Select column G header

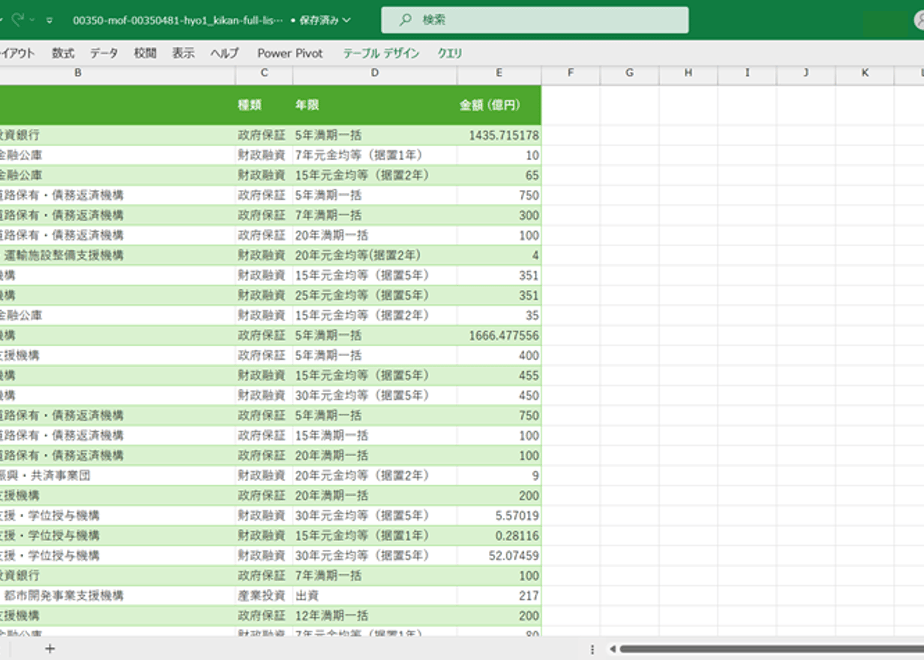click(629, 72)
